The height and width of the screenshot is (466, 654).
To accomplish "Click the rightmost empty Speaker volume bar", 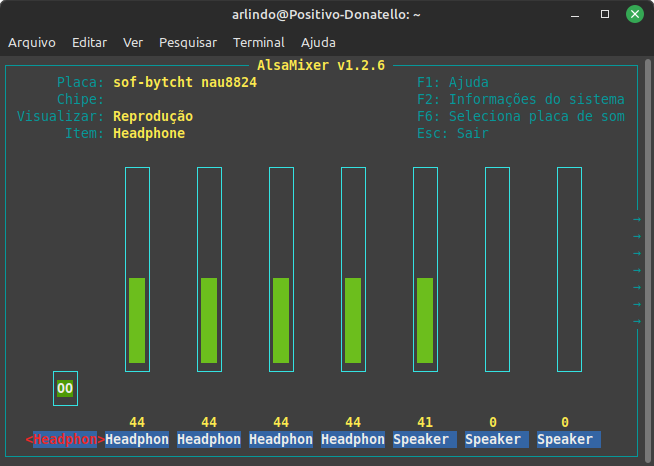I will coord(569,270).
